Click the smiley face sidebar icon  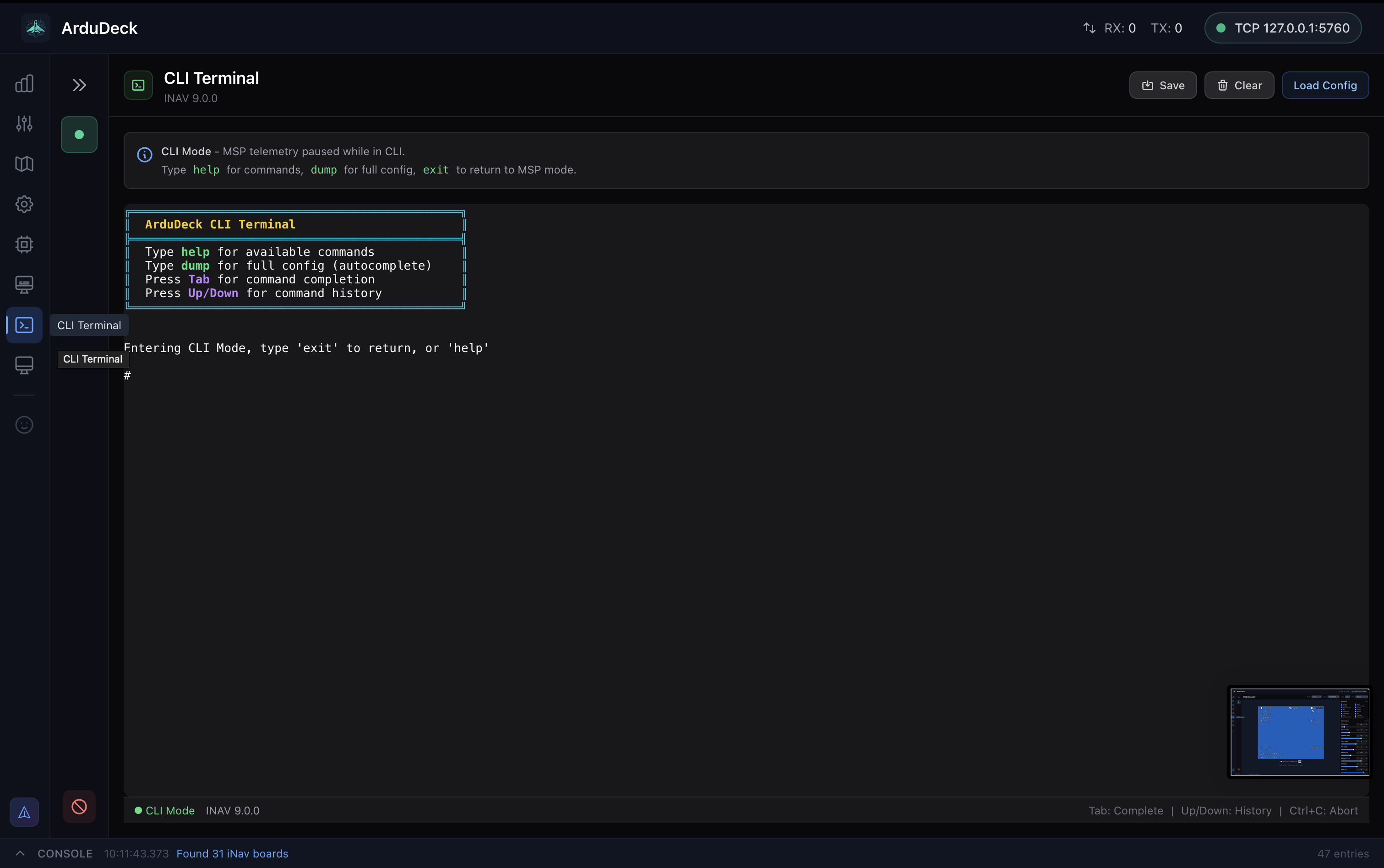point(24,425)
